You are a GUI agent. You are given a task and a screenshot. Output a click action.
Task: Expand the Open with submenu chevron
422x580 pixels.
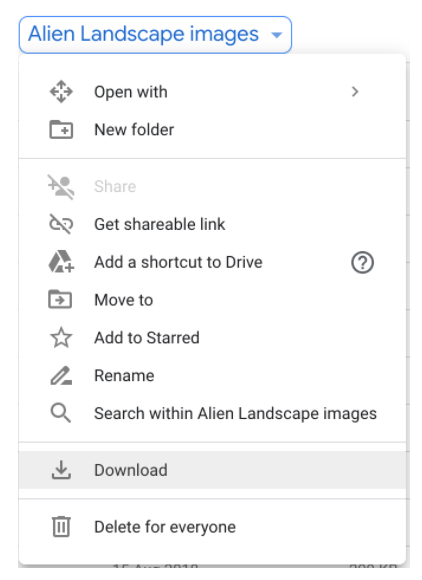click(355, 91)
